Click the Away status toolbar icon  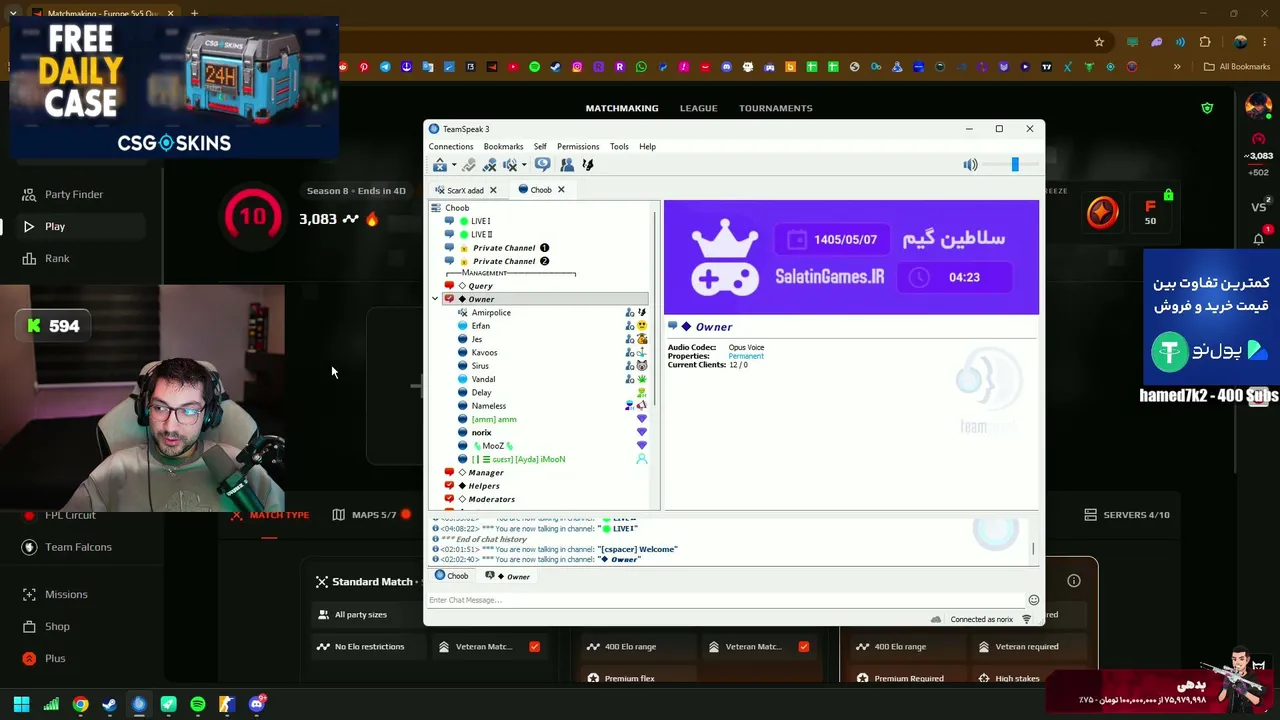(x=543, y=165)
